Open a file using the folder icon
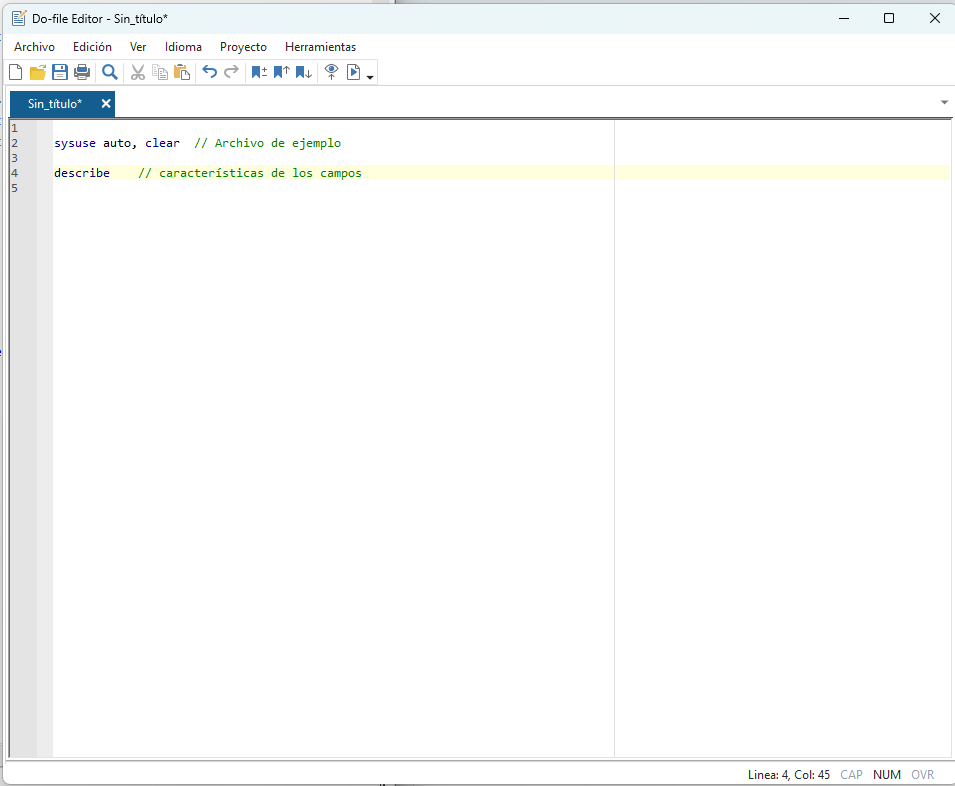955x786 pixels. pyautogui.click(x=38, y=72)
